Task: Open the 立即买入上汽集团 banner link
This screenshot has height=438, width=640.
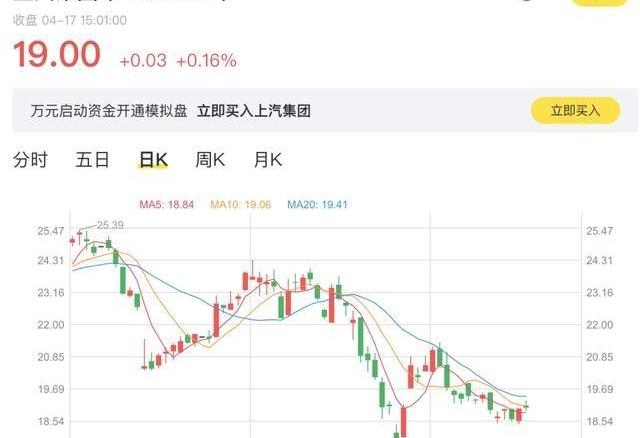Action: coord(253,111)
